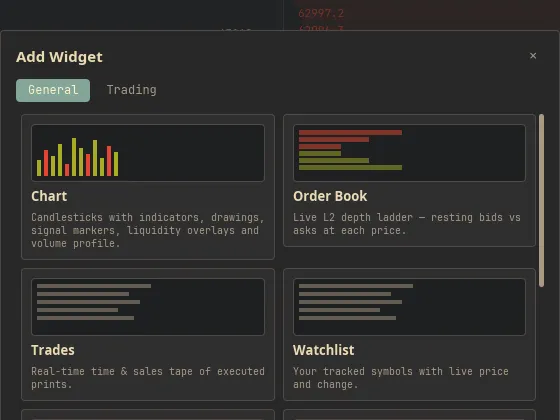The height and width of the screenshot is (420, 560).
Task: Click the 62997.2 price in background
Action: [x=321, y=13]
